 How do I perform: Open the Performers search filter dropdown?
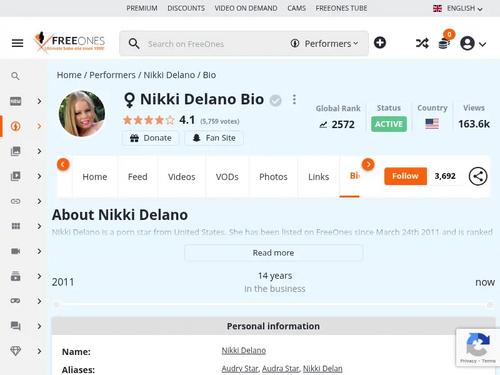[324, 44]
